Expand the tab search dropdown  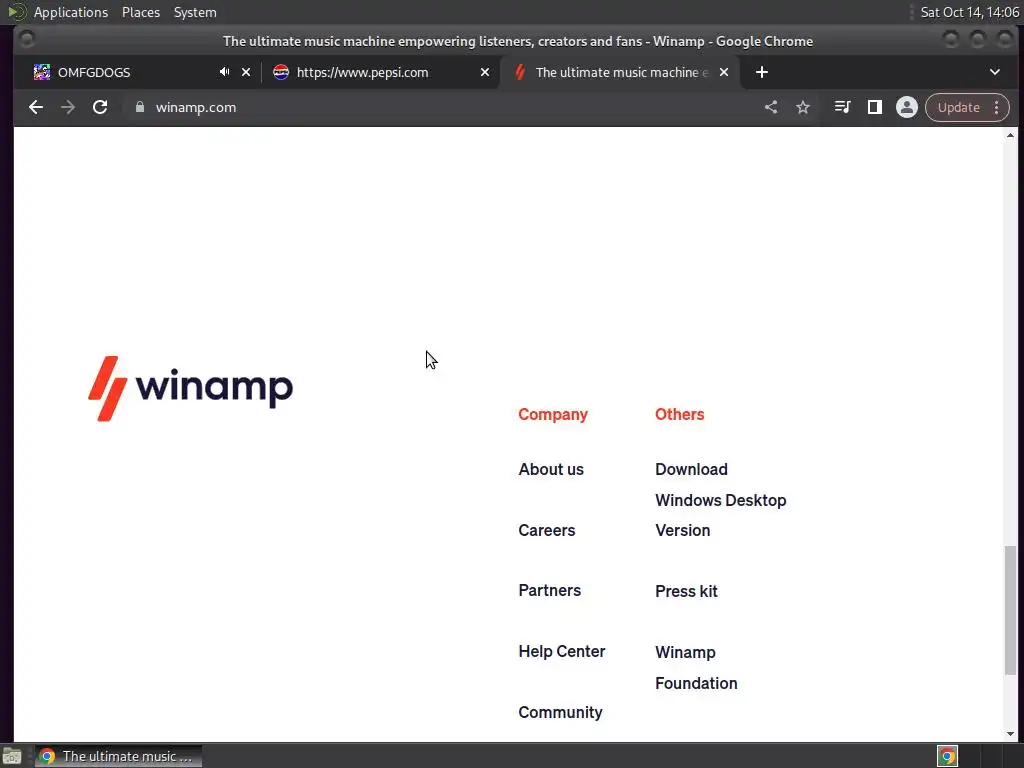995,72
